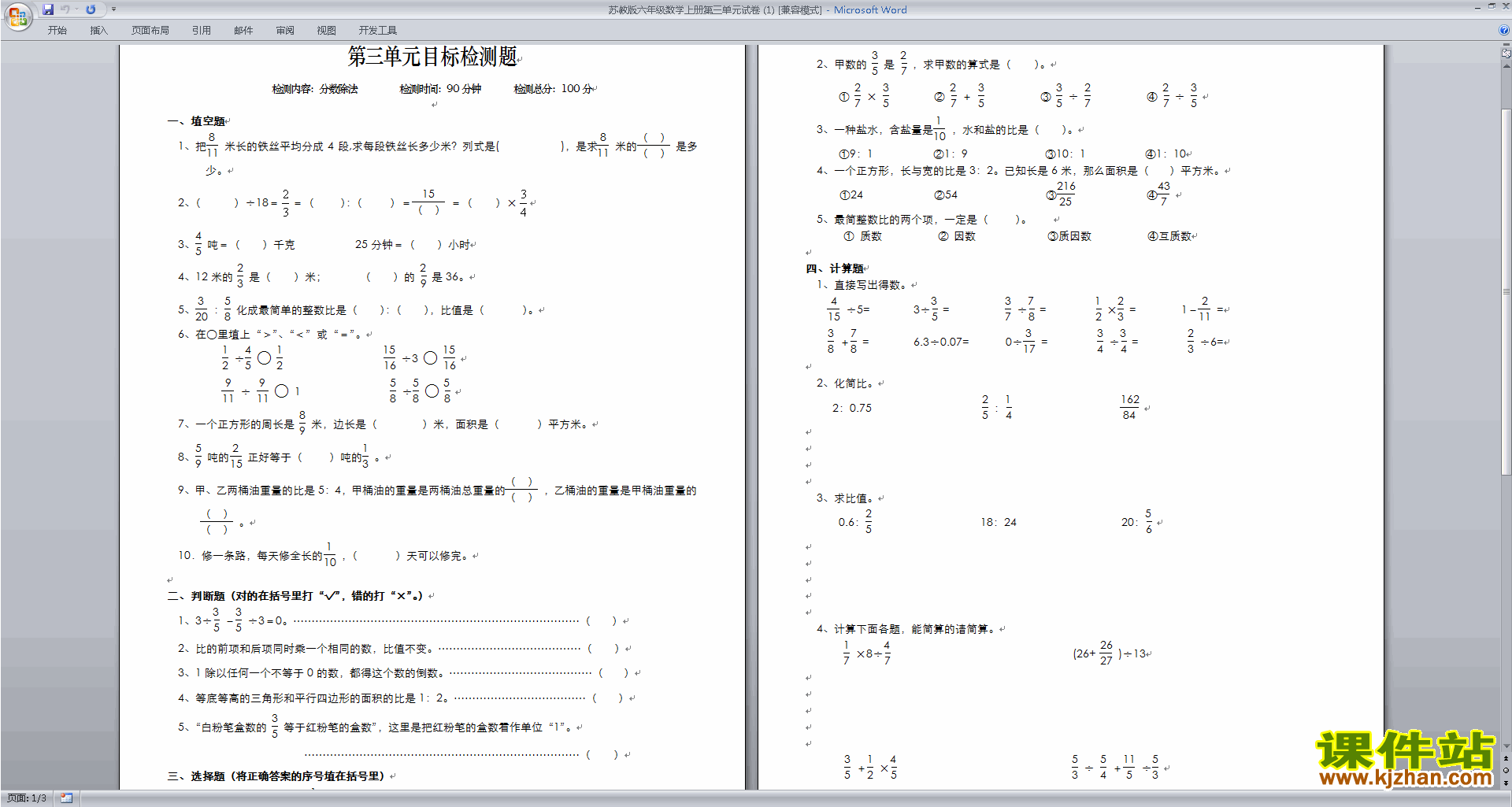
Task: Switch to the 开始 ribbon tab
Action: tap(57, 31)
